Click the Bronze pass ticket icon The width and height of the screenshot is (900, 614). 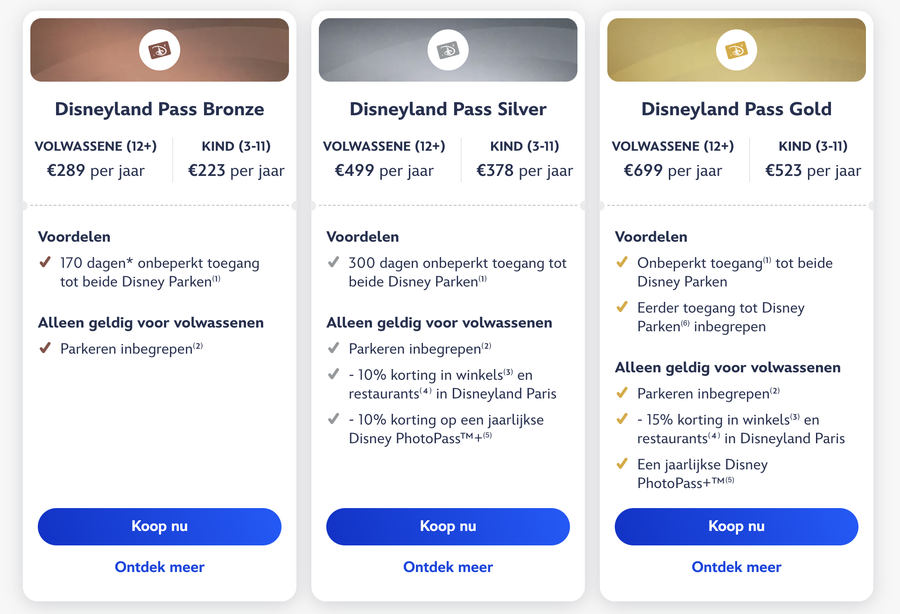pos(159,50)
